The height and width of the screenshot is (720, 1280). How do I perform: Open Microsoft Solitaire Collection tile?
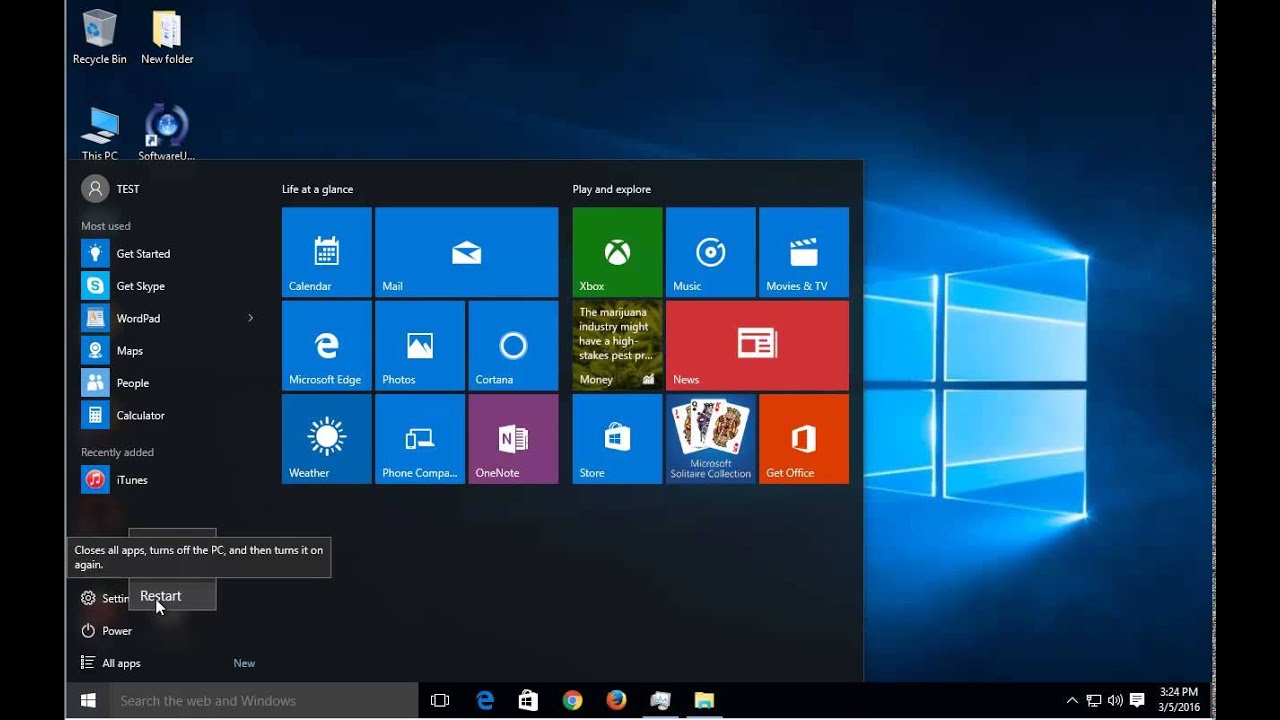711,439
